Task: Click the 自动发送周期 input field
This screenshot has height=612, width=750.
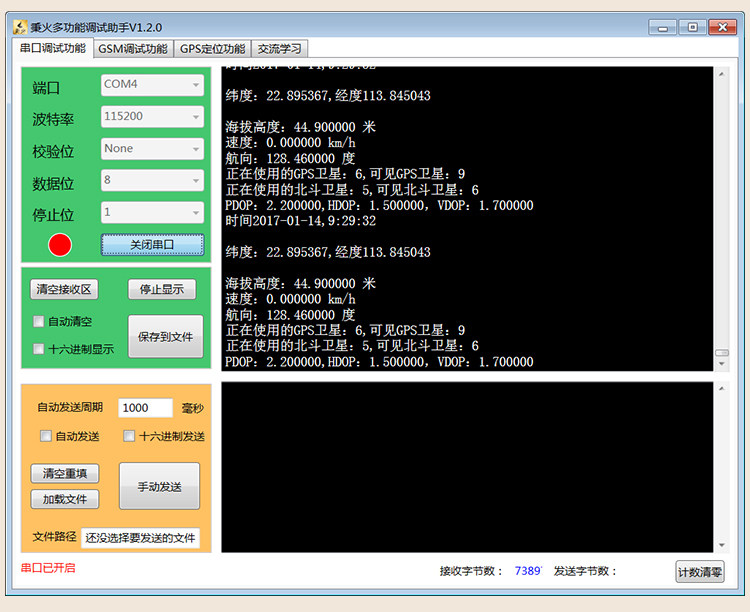Action: tap(145, 408)
